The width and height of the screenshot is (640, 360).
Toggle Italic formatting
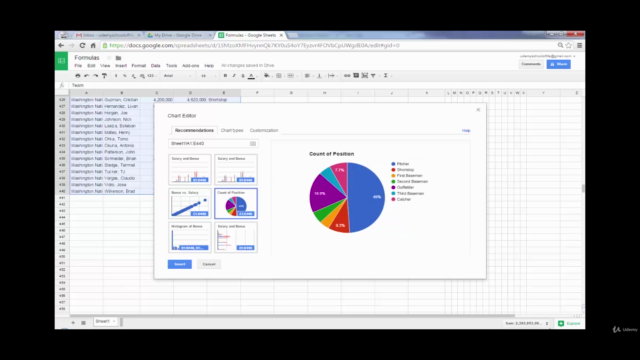(x=234, y=76)
